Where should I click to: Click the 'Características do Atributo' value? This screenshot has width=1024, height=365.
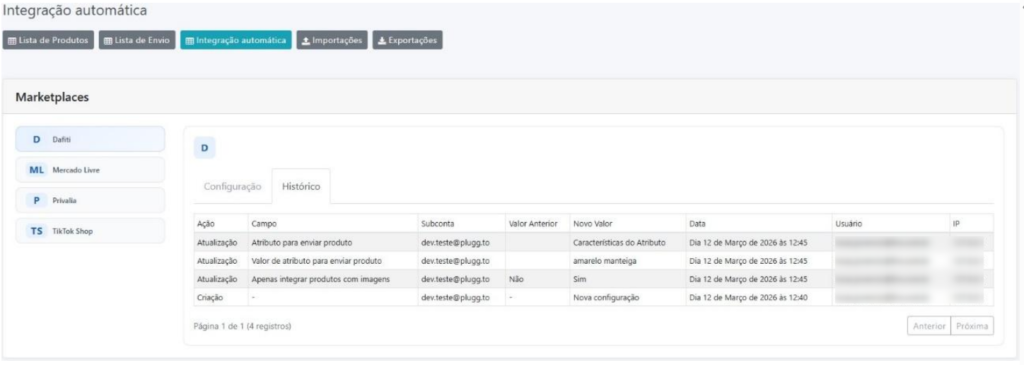[619, 242]
